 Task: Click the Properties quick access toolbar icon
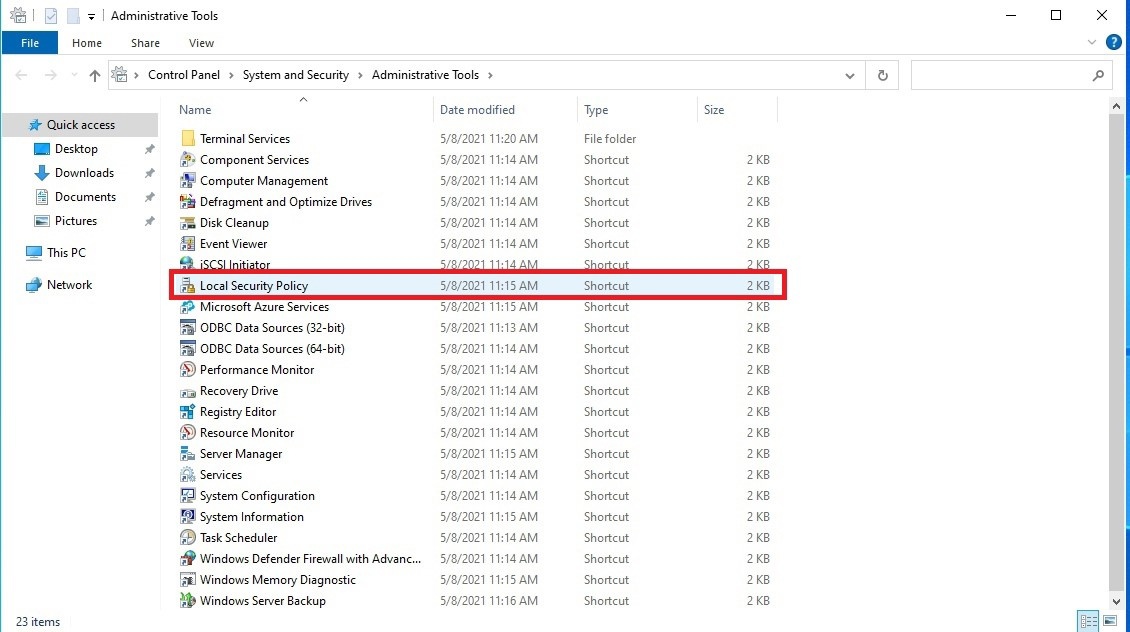(50, 16)
